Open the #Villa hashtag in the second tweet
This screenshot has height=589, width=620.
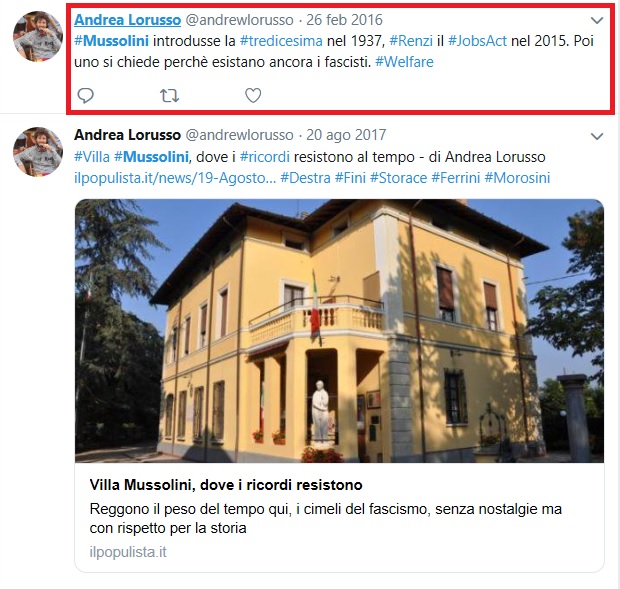tap(92, 157)
